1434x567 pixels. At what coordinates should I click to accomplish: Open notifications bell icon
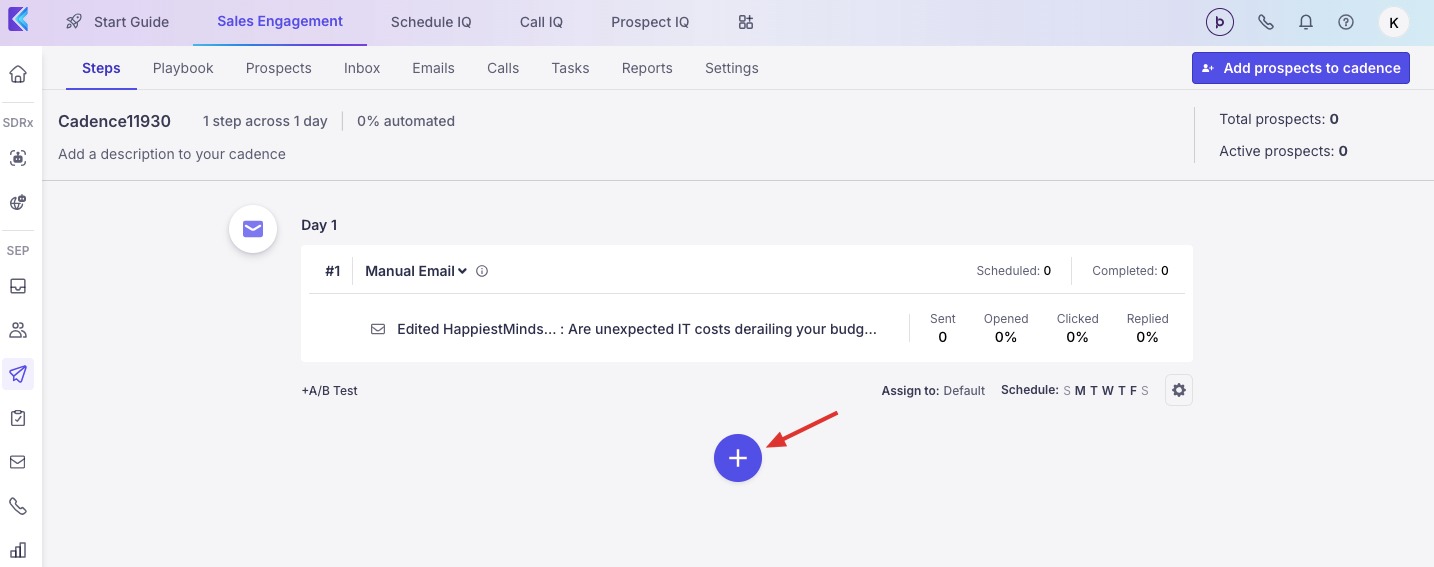[1305, 22]
